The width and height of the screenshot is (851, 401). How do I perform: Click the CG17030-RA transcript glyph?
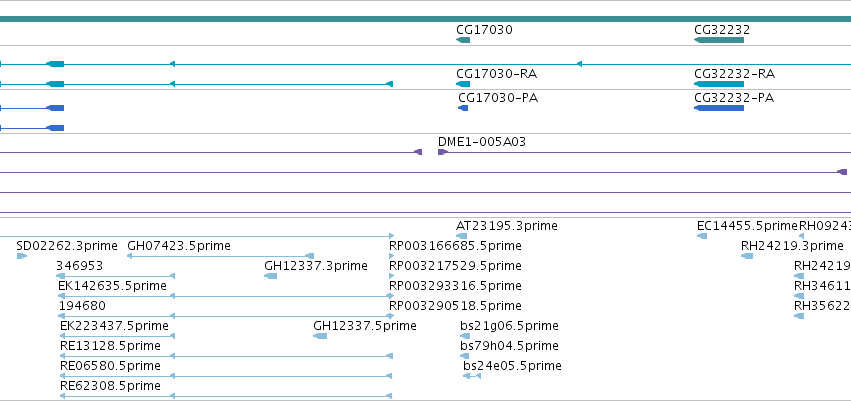point(463,84)
